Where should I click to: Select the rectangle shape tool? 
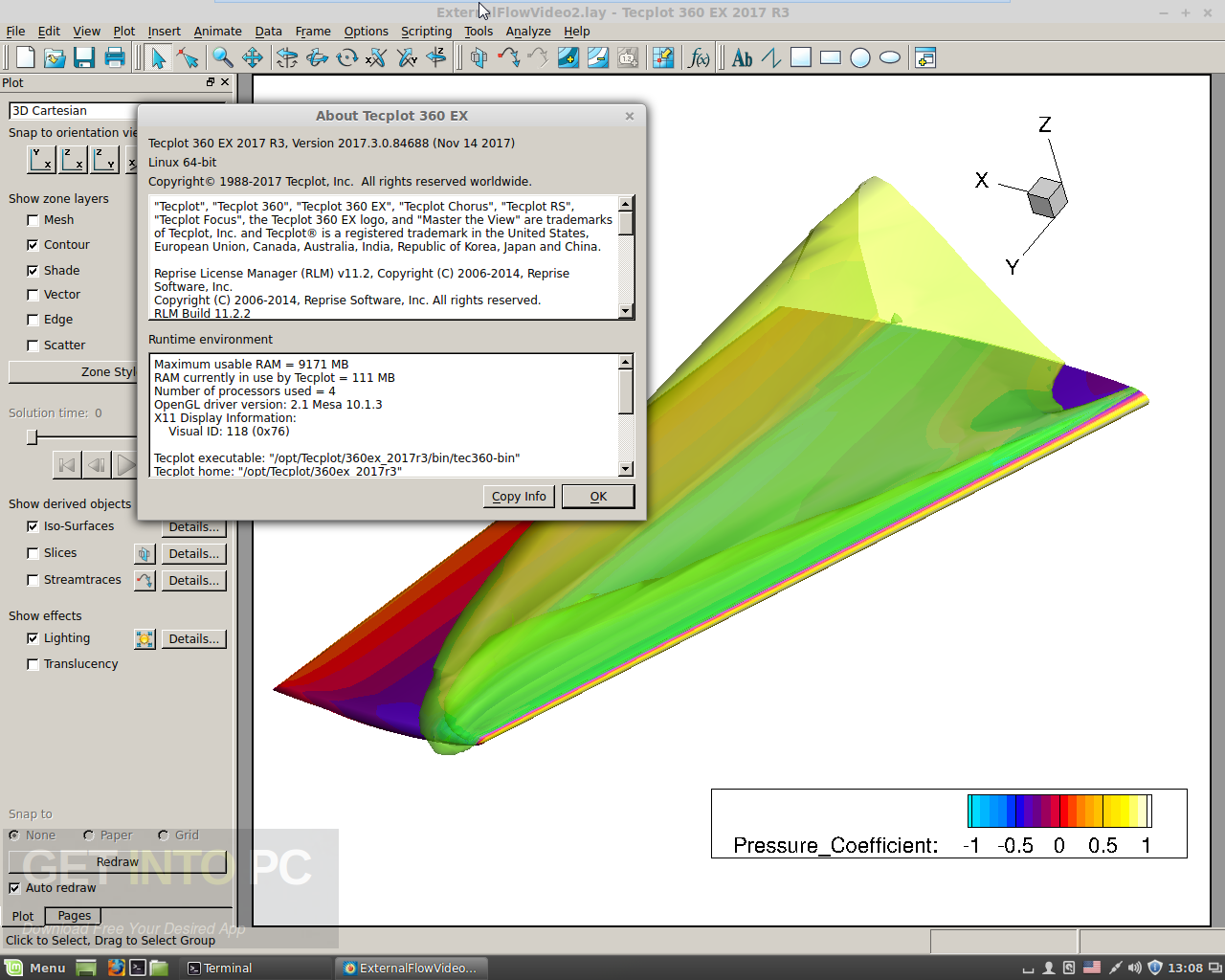(x=831, y=57)
